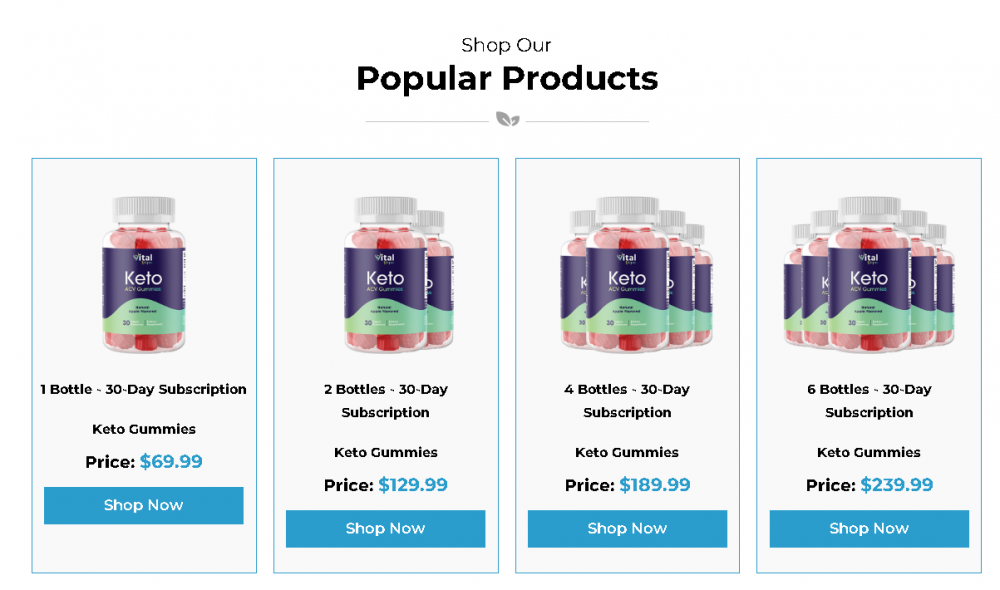Click the Popular Products heading
The height and width of the screenshot is (590, 1000).
tap(507, 78)
